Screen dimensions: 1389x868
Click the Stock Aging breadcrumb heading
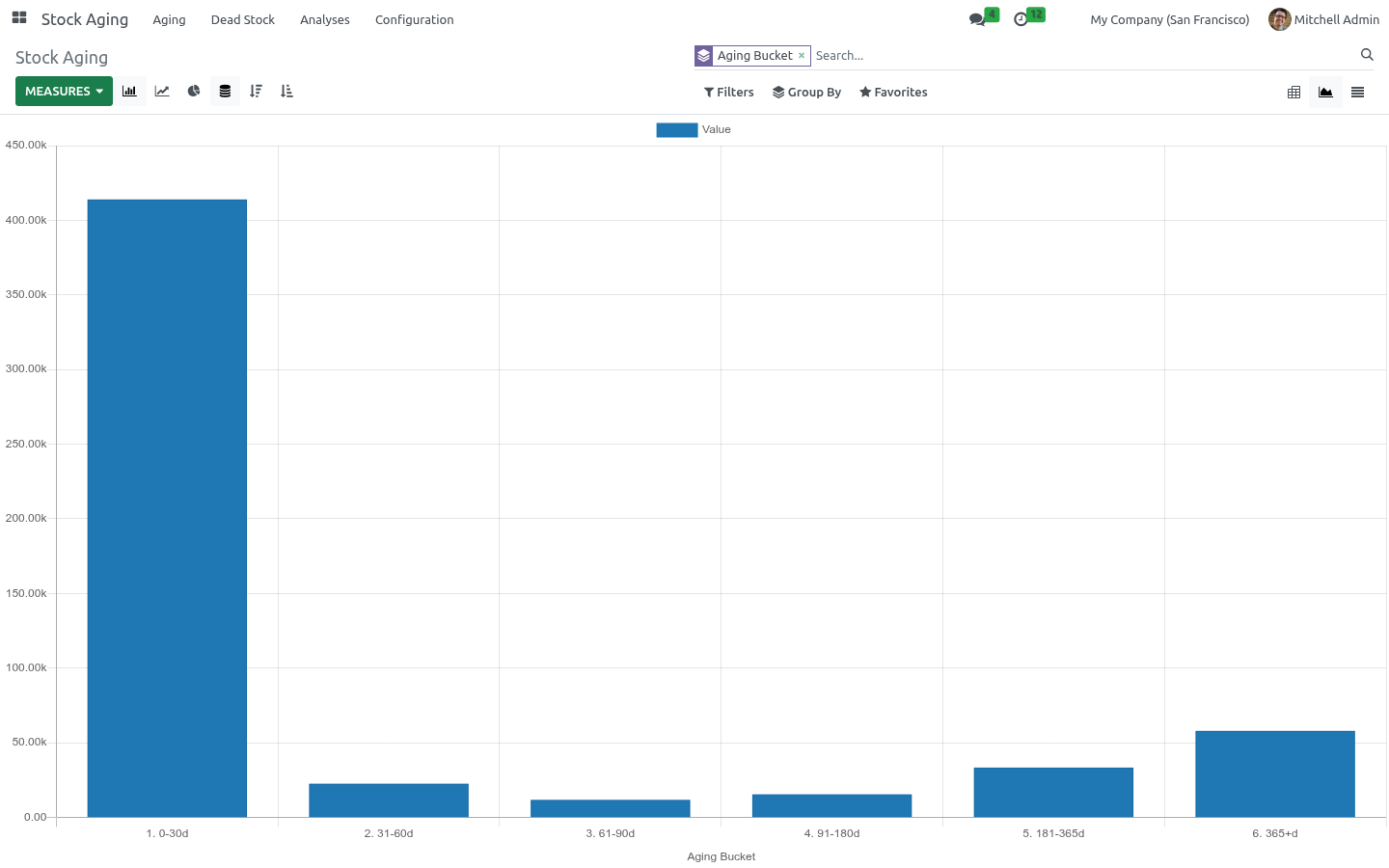[62, 58]
